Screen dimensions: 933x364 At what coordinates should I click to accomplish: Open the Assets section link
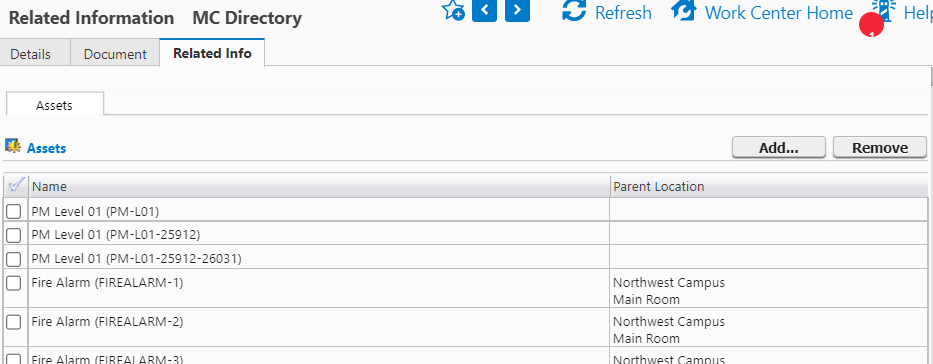pyautogui.click(x=46, y=148)
